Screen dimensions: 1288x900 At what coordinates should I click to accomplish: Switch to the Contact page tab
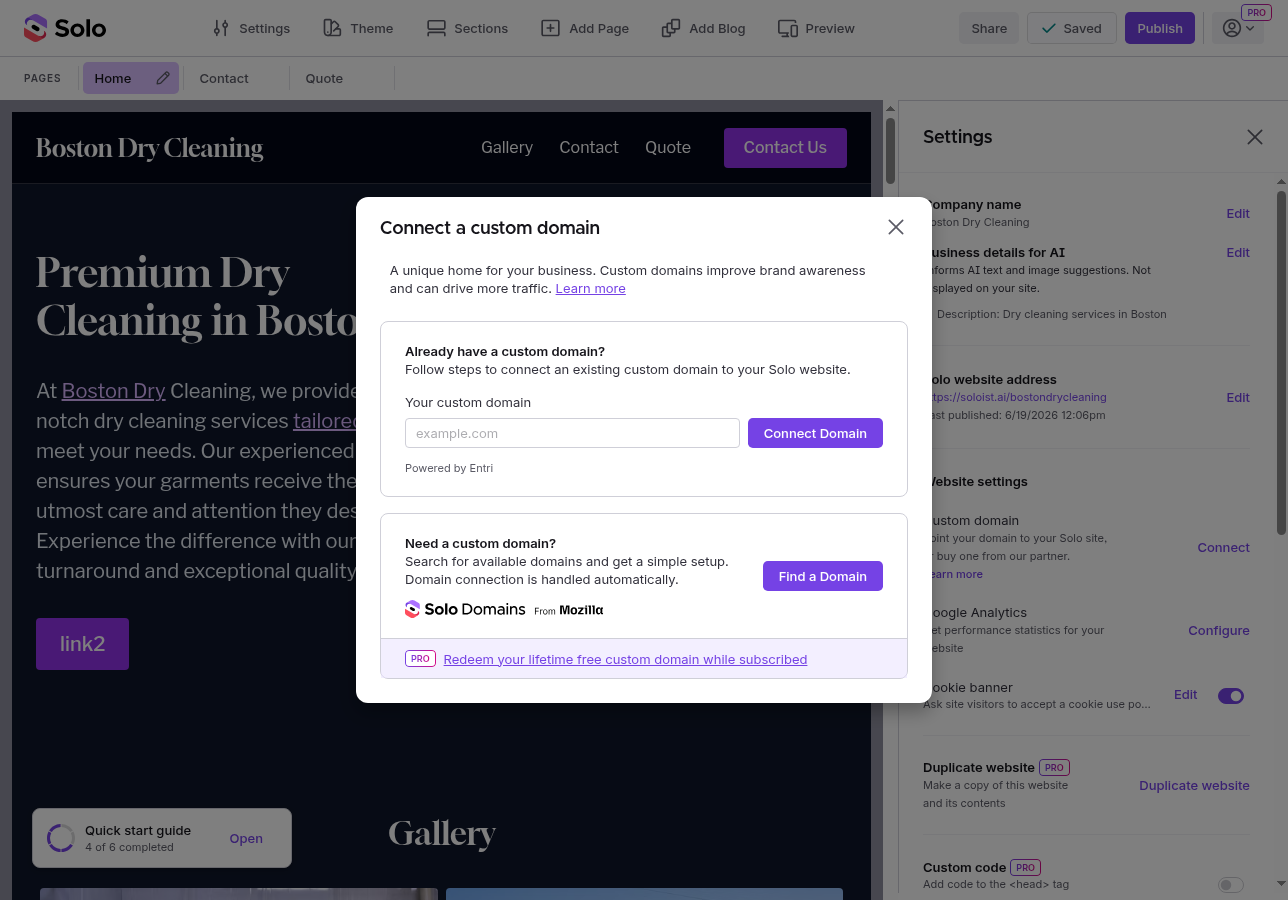click(x=224, y=78)
